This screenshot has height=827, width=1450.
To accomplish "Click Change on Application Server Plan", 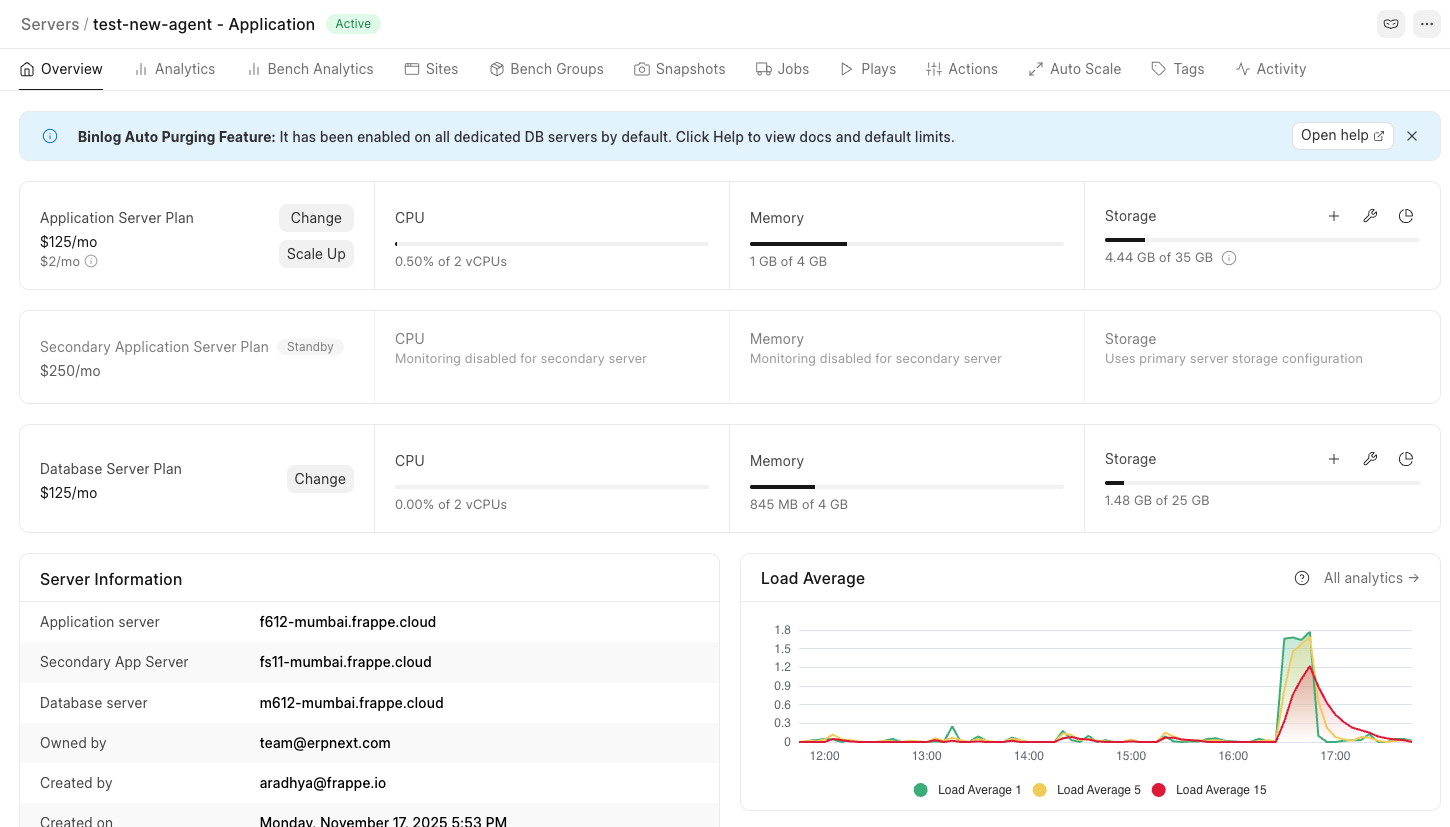I will click(x=316, y=218).
